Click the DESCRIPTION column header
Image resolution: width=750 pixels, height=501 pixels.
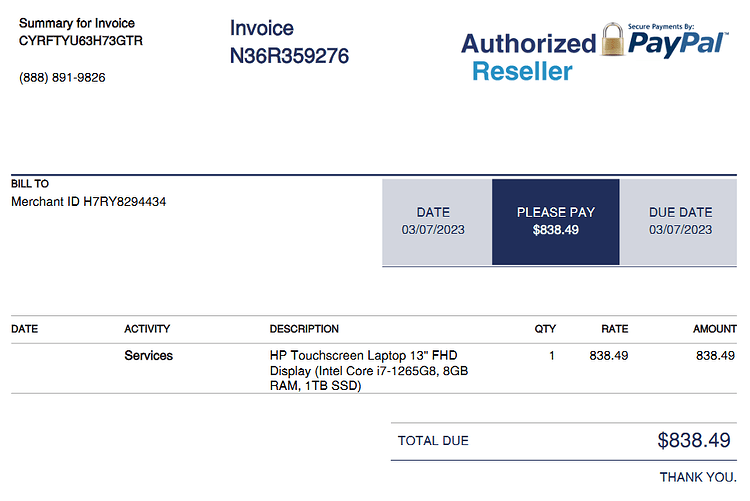304,329
